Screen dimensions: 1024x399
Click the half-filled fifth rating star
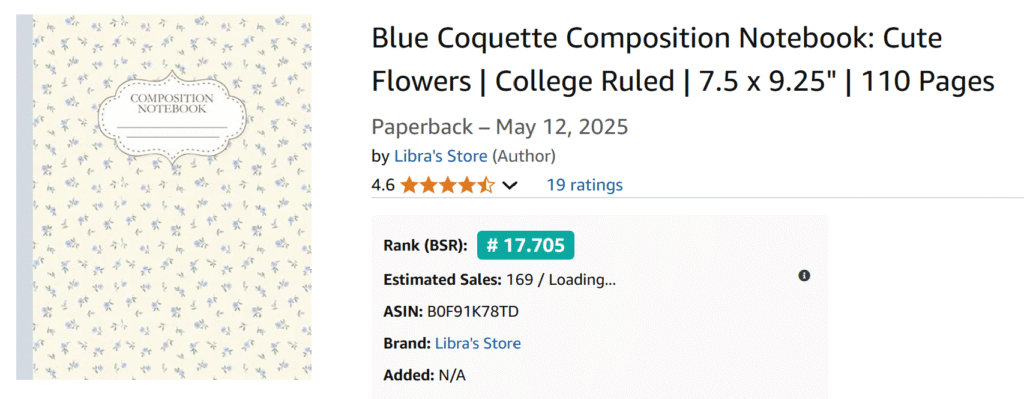click(487, 185)
